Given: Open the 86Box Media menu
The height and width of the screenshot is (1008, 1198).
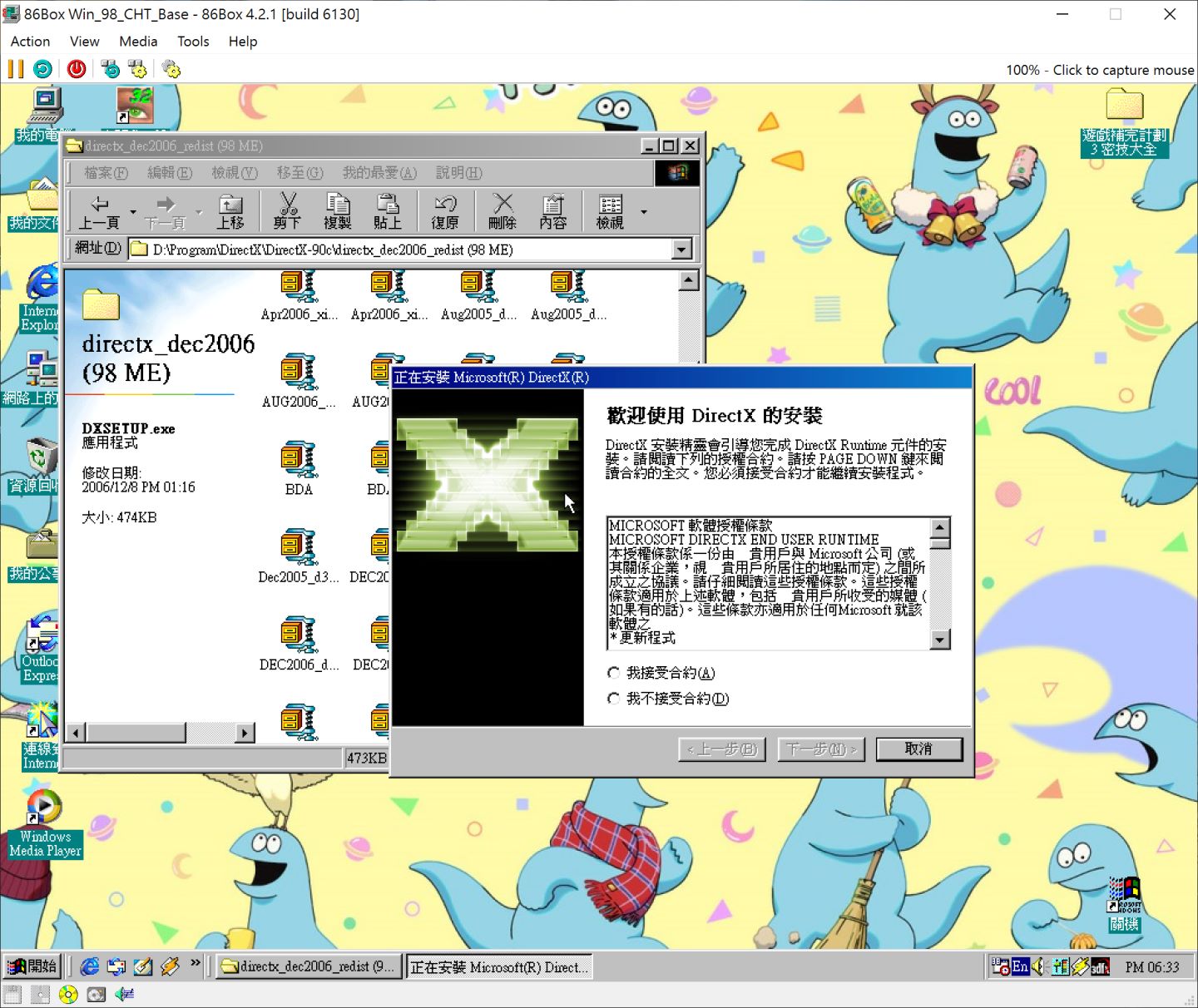Looking at the screenshot, I should pyautogui.click(x=138, y=42).
